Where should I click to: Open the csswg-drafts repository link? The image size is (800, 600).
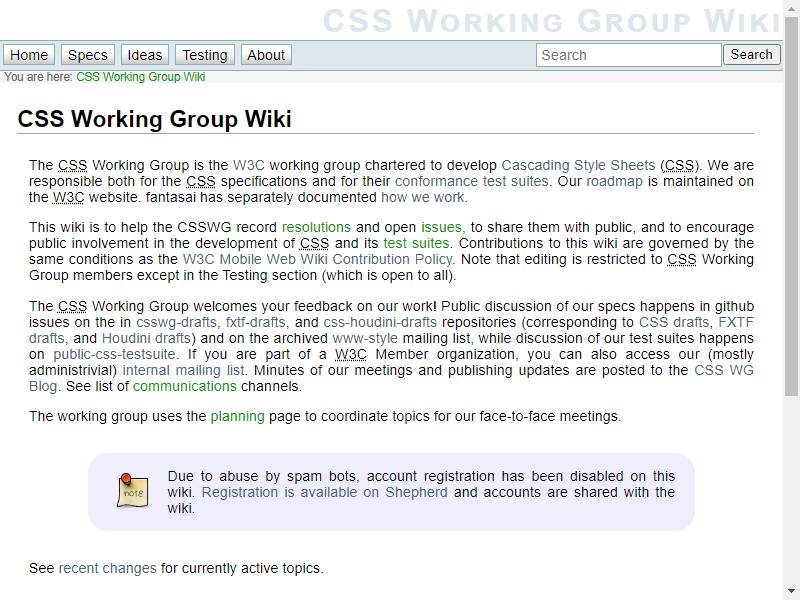pyautogui.click(x=177, y=322)
